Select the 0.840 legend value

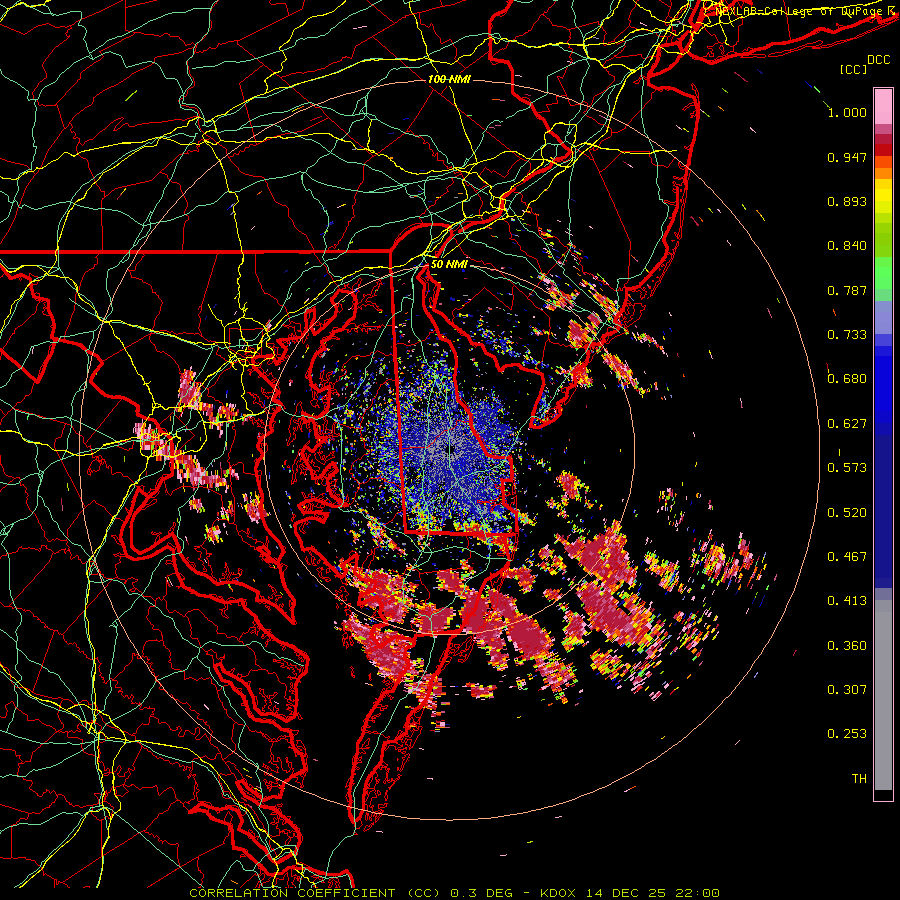pyautogui.click(x=847, y=246)
